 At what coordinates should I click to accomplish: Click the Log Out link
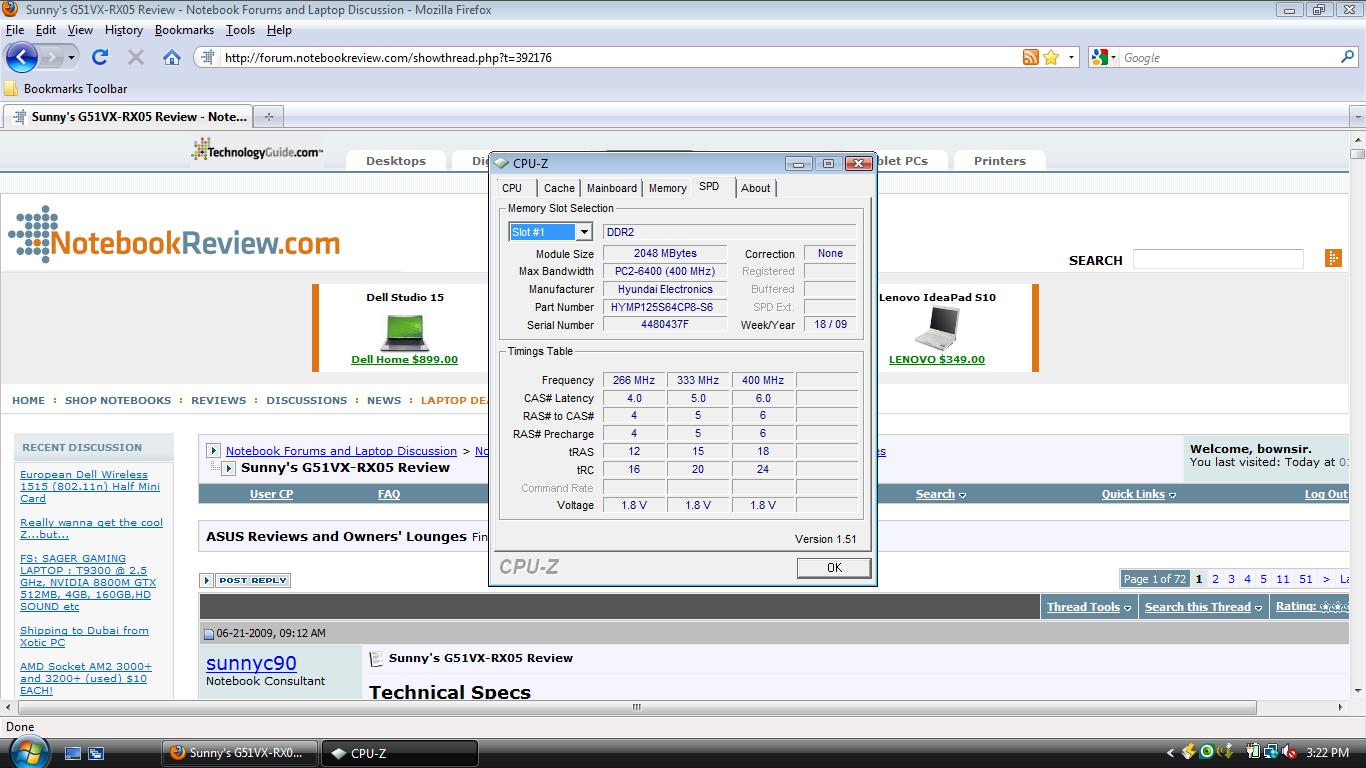point(1326,494)
